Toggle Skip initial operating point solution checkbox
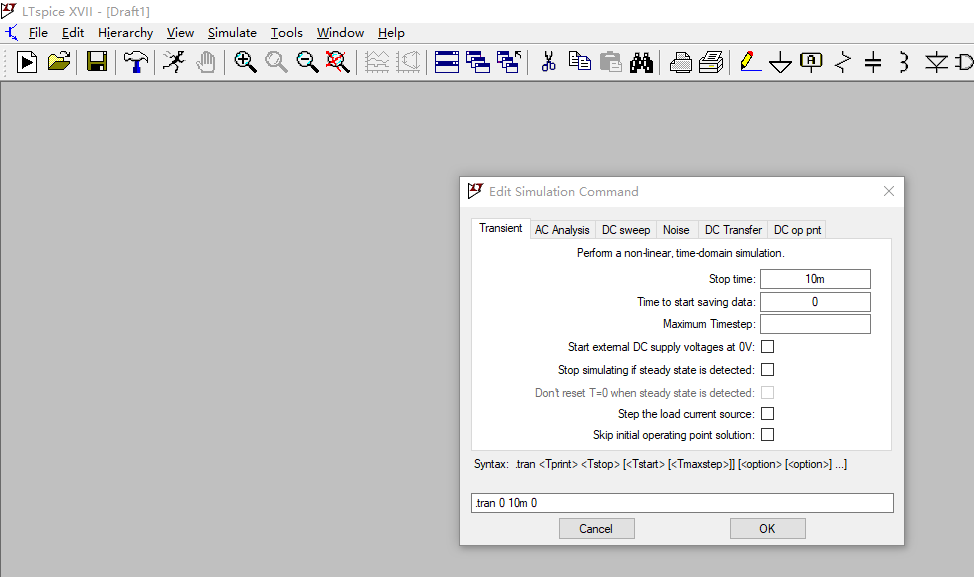This screenshot has width=974, height=577. 768,435
